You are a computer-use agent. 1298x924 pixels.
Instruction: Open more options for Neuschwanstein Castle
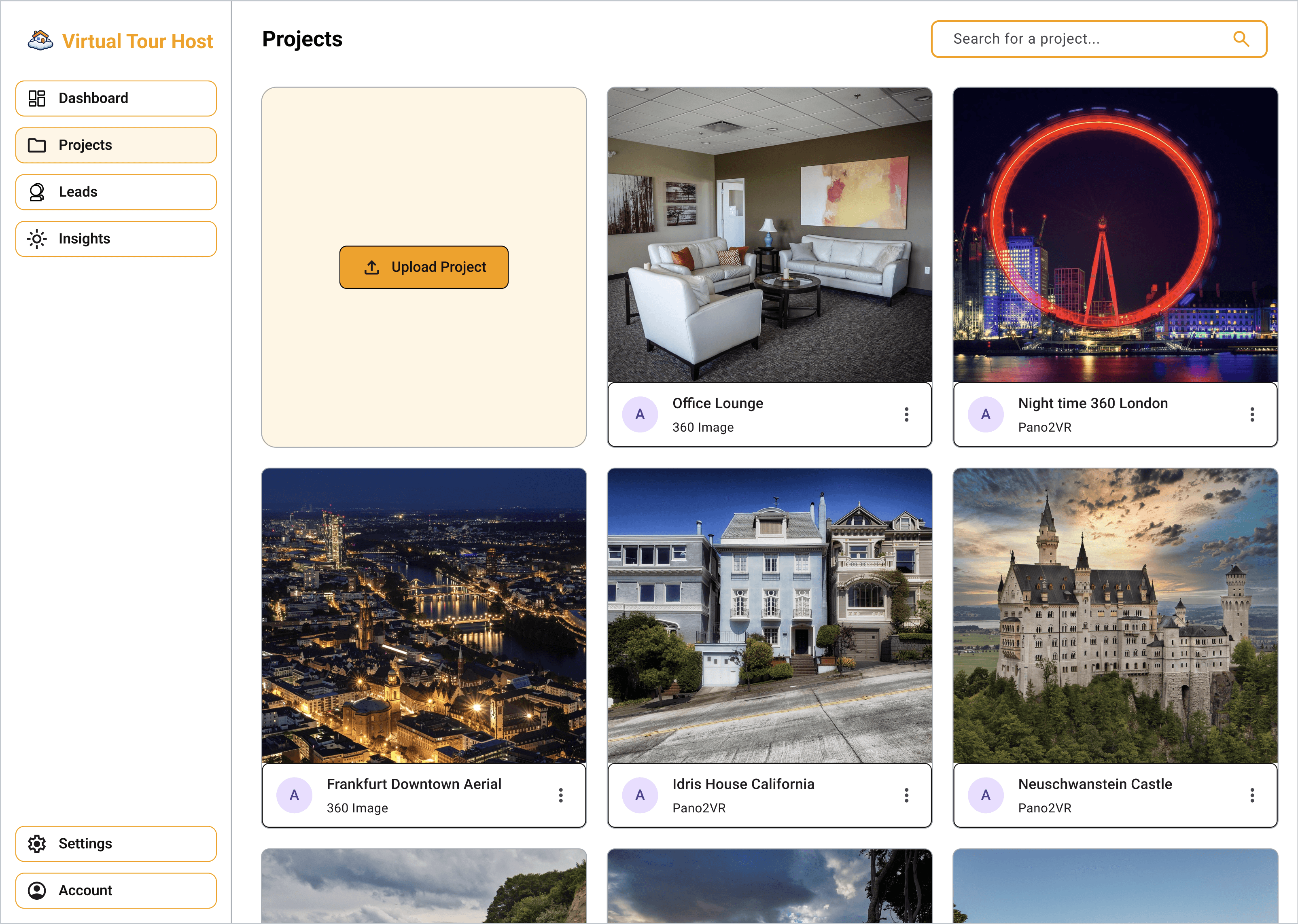coord(1252,795)
